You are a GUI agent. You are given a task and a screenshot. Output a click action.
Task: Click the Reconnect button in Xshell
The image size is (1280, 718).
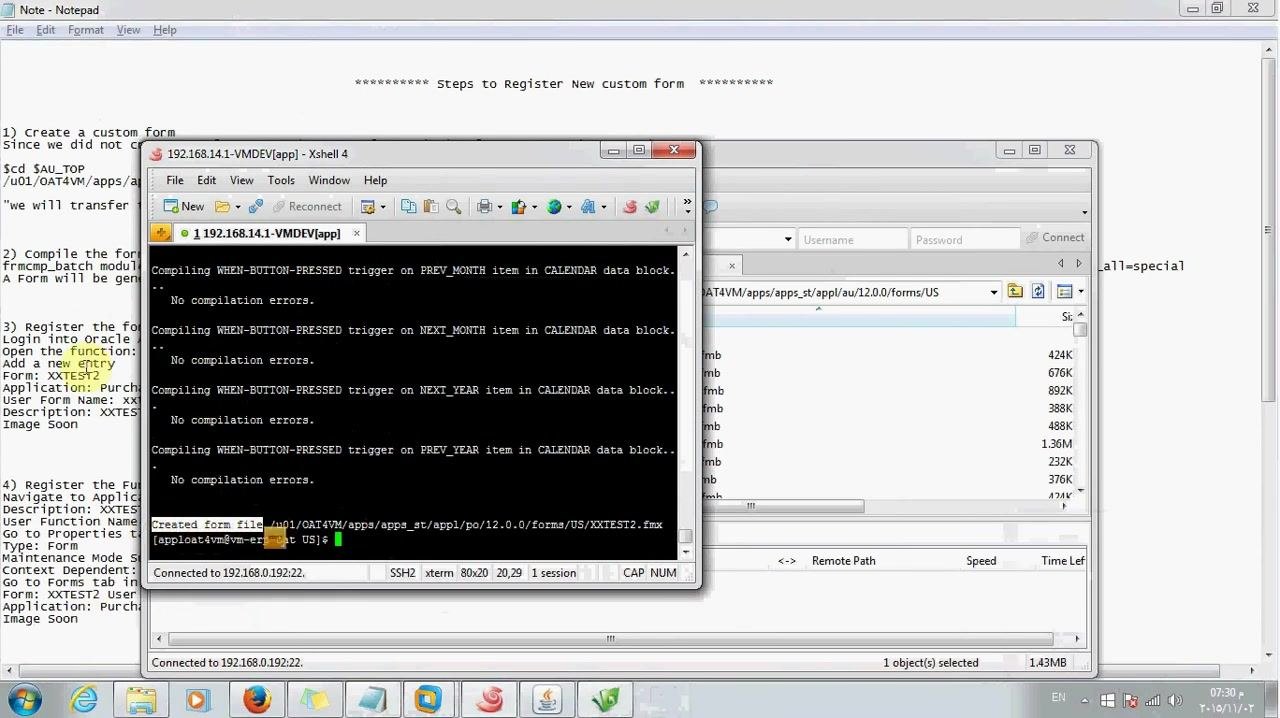click(x=306, y=206)
